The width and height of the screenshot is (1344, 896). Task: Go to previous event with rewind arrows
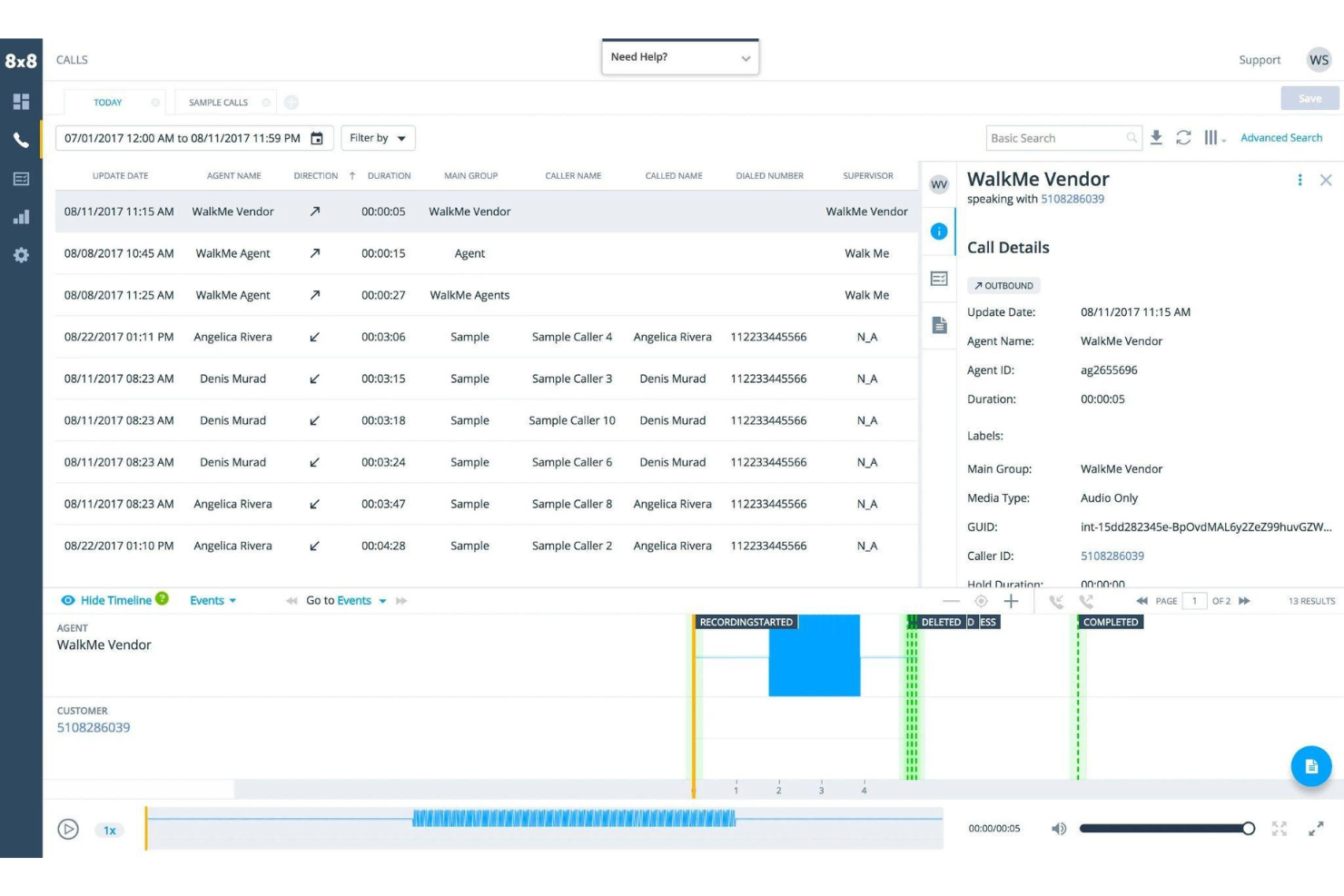point(292,601)
